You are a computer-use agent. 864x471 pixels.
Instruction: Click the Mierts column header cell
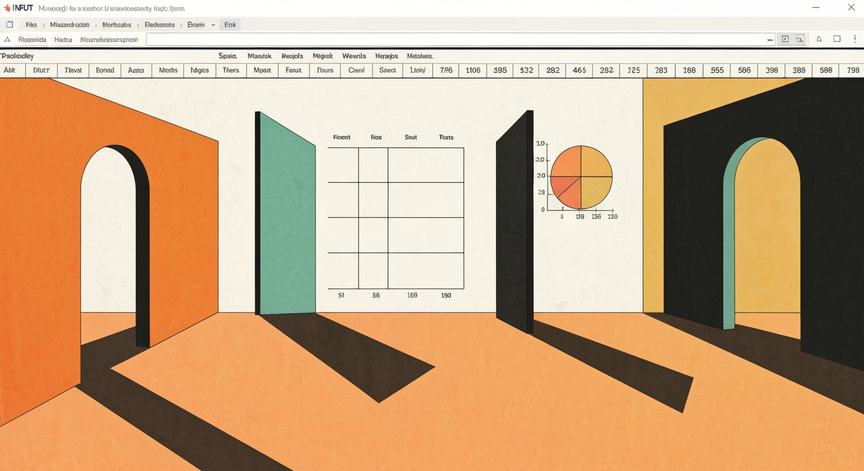168,70
